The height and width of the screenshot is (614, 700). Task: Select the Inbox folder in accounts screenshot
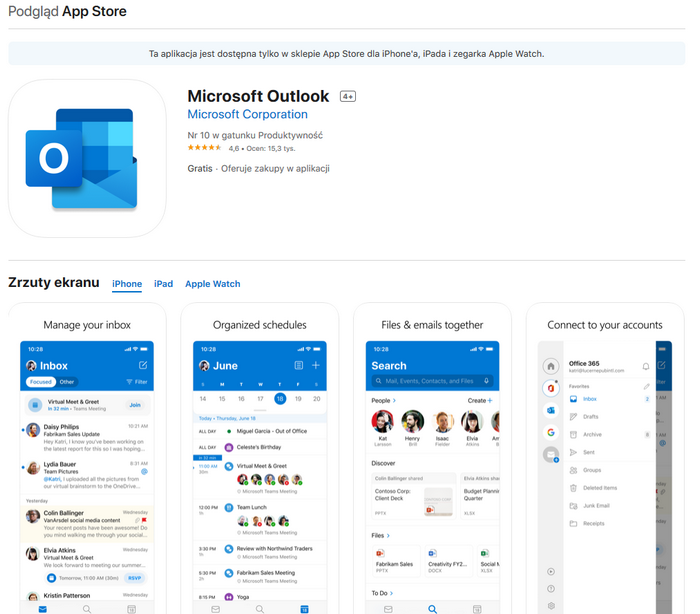point(609,399)
